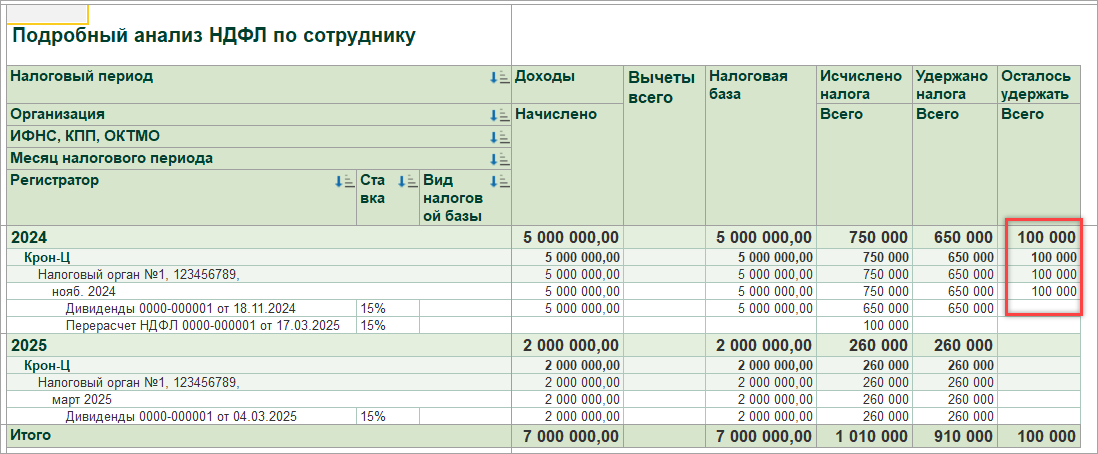This screenshot has width=1098, height=454.
Task: Select the март 2025 month row
Action: coord(81,400)
